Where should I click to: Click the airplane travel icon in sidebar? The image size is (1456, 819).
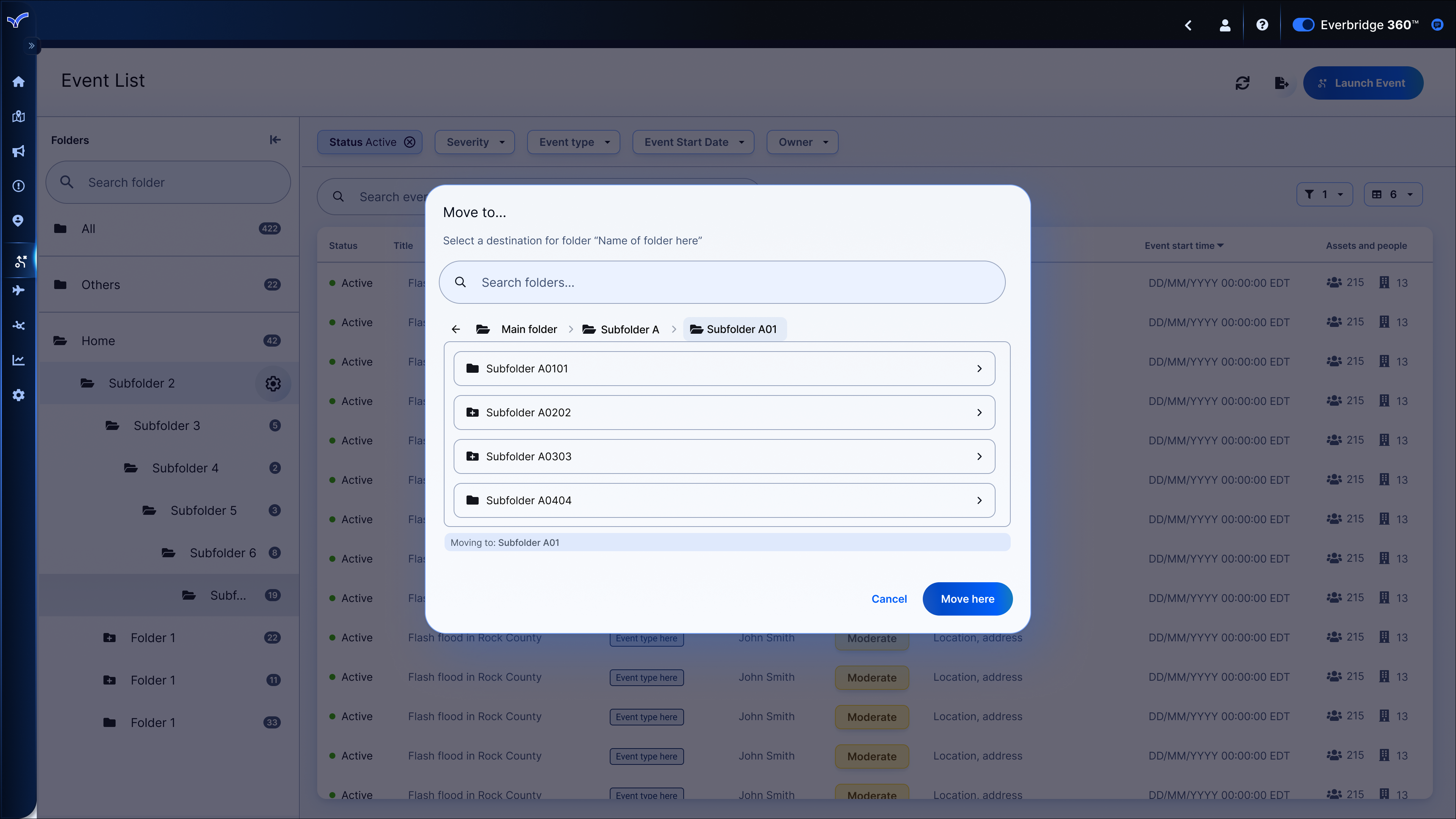tap(18, 290)
